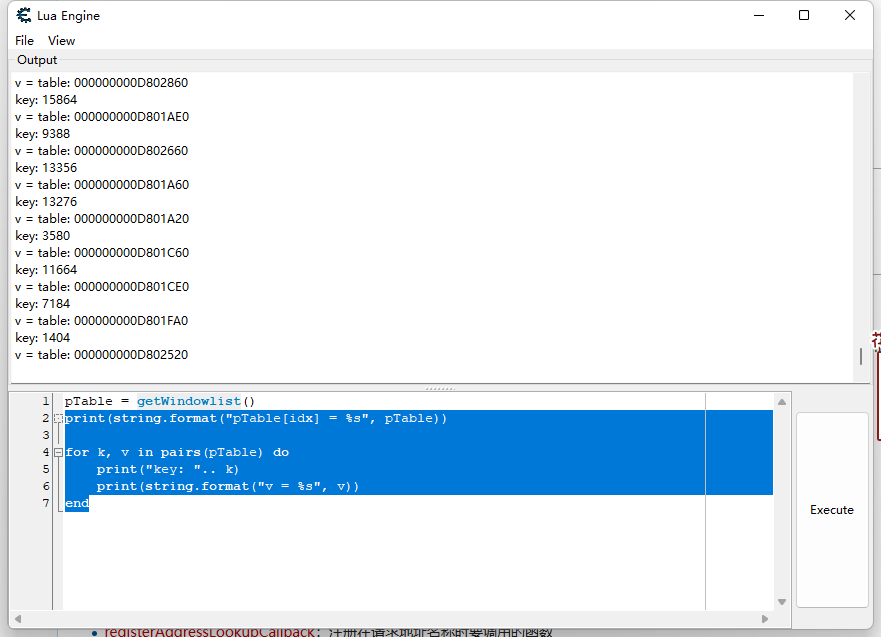Click the output pane scrollbar thumb
Screen dimensions: 881x637
[861, 356]
